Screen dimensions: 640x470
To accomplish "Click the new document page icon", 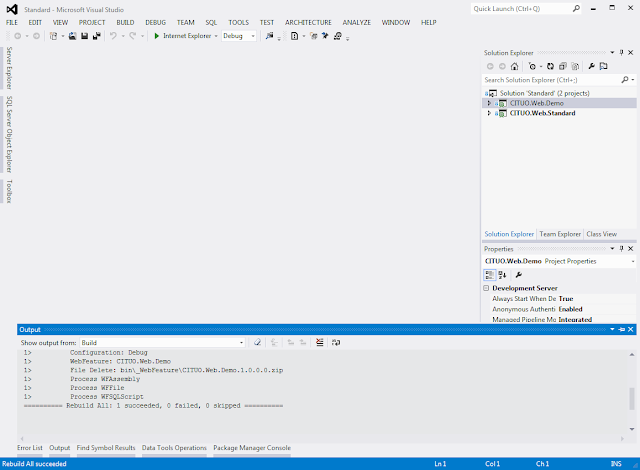I will tap(294, 36).
